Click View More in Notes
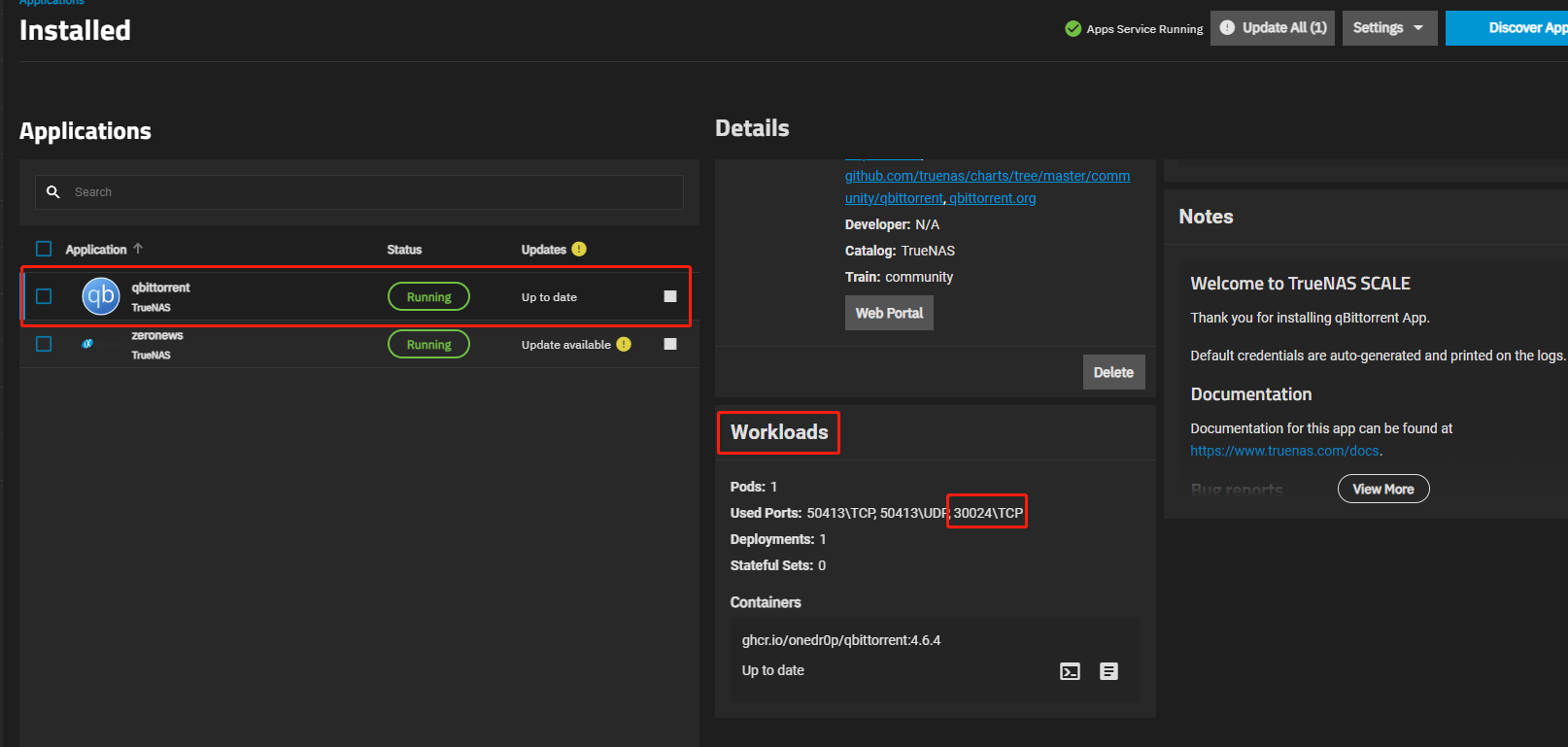Viewport: 1568px width, 747px height. point(1383,489)
